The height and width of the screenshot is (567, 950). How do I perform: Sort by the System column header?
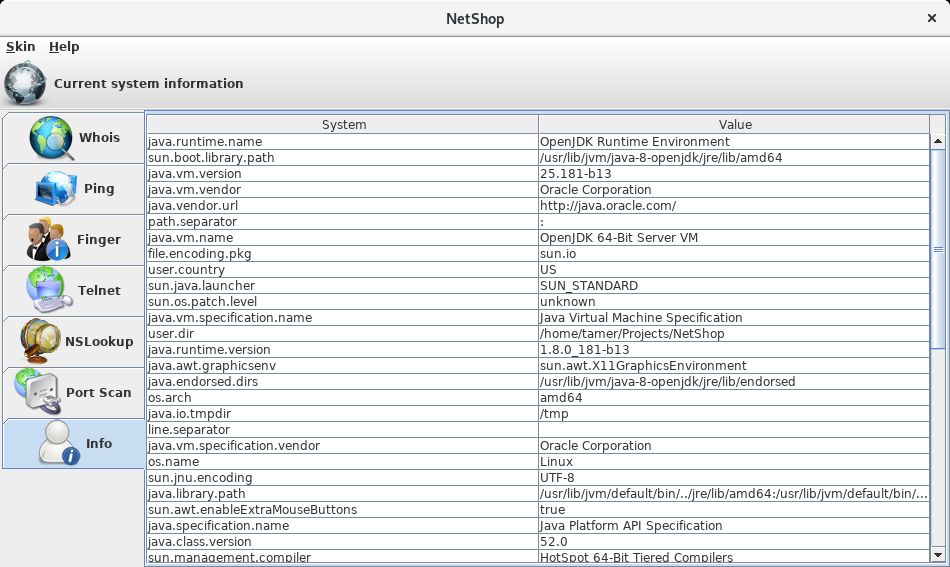point(343,124)
